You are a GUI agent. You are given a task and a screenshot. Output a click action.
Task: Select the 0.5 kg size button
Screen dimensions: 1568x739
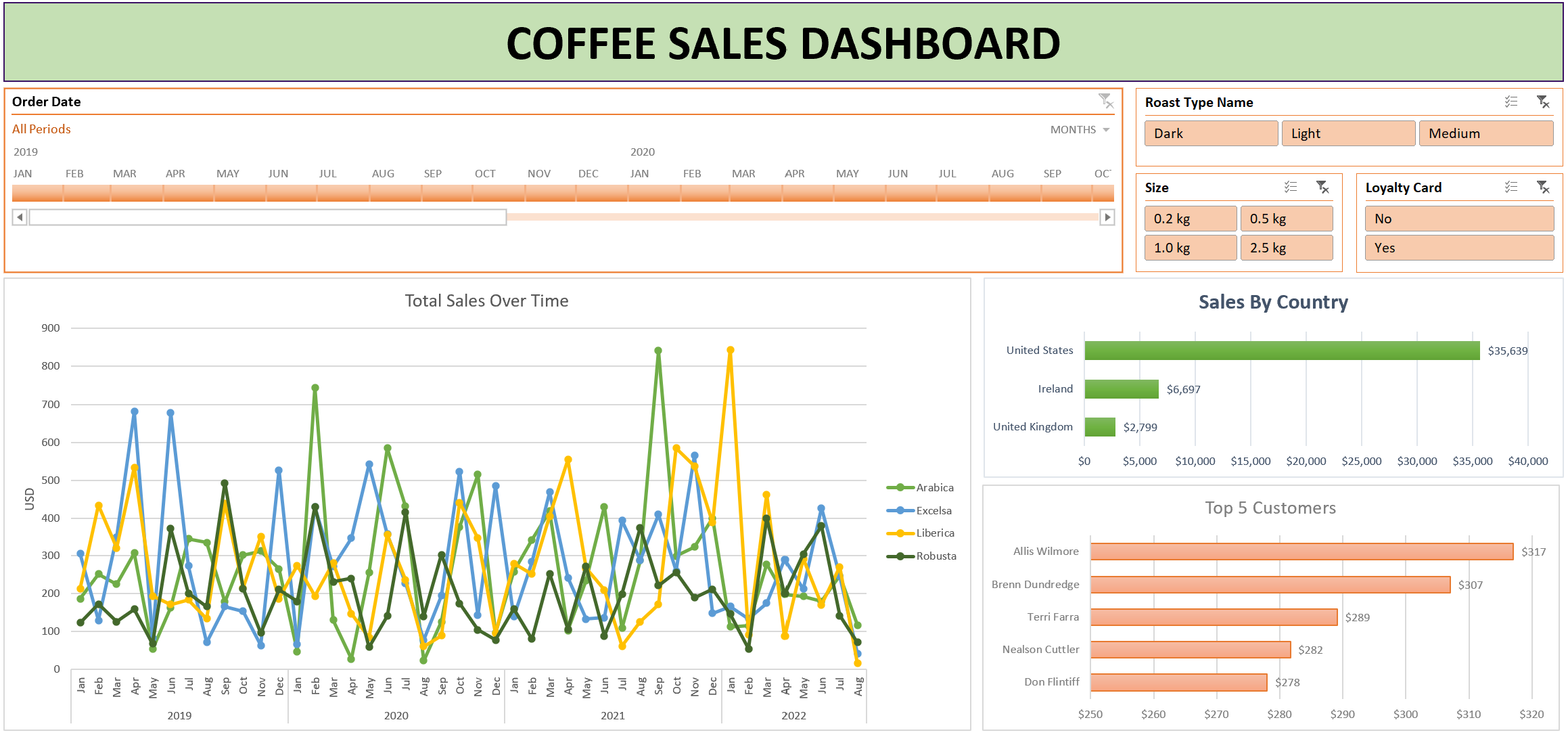tap(1286, 219)
